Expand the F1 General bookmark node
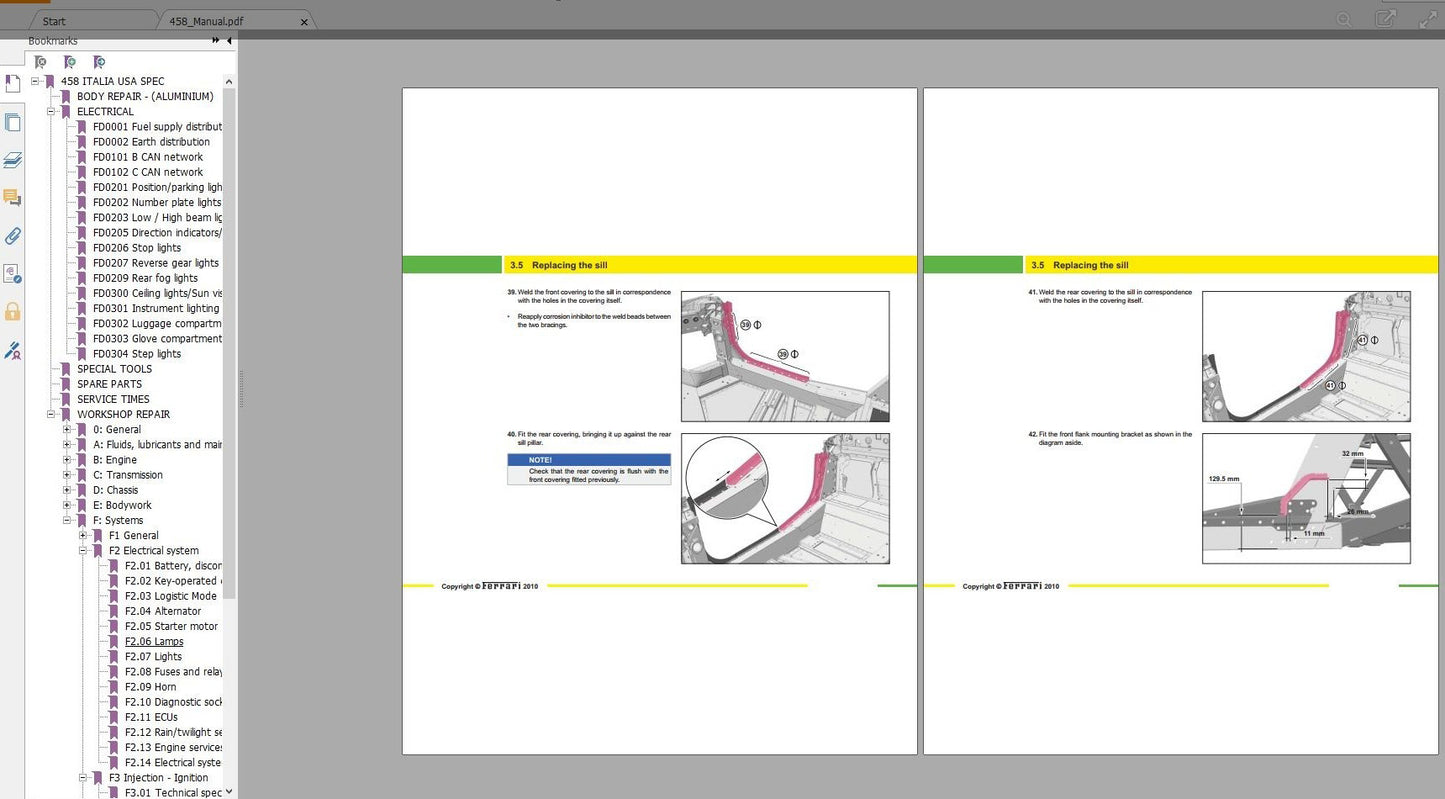This screenshot has height=799, width=1445. click(x=84, y=536)
